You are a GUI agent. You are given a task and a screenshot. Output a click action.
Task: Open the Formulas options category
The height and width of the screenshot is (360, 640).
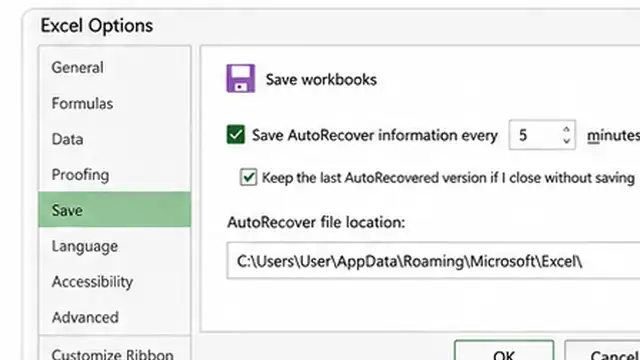pos(114,103)
